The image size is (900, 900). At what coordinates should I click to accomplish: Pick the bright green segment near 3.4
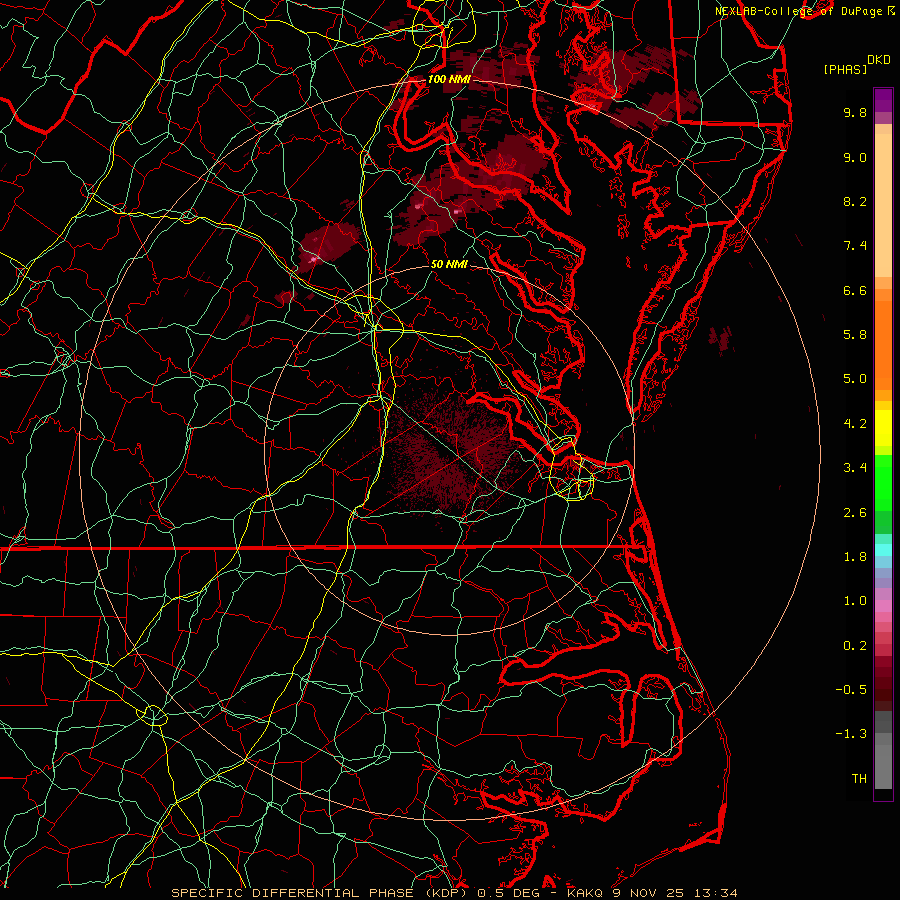[x=883, y=483]
